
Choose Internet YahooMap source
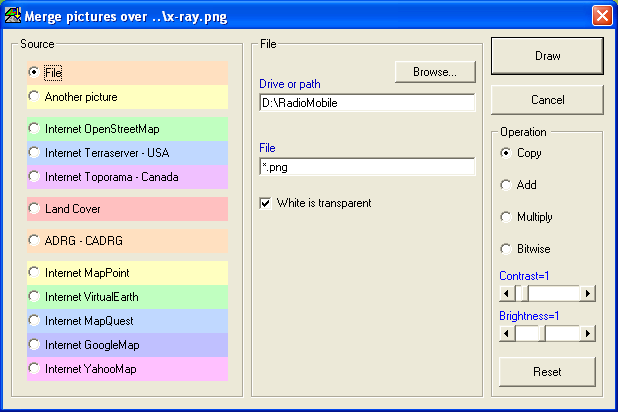pos(34,369)
